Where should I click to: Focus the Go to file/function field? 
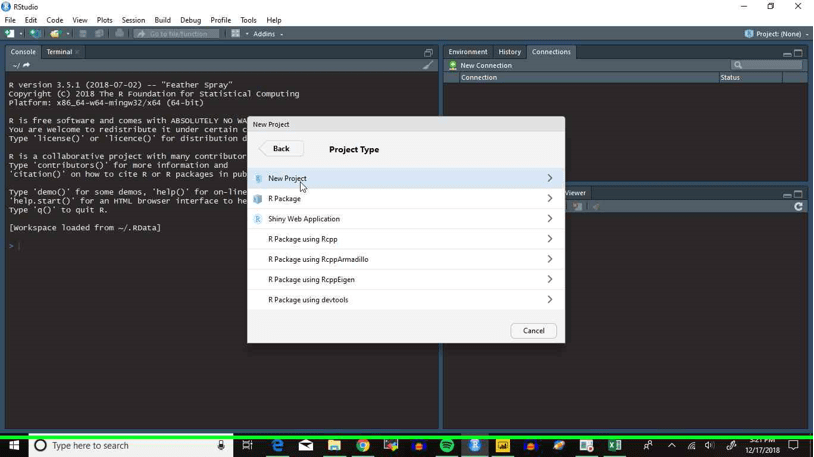[177, 34]
